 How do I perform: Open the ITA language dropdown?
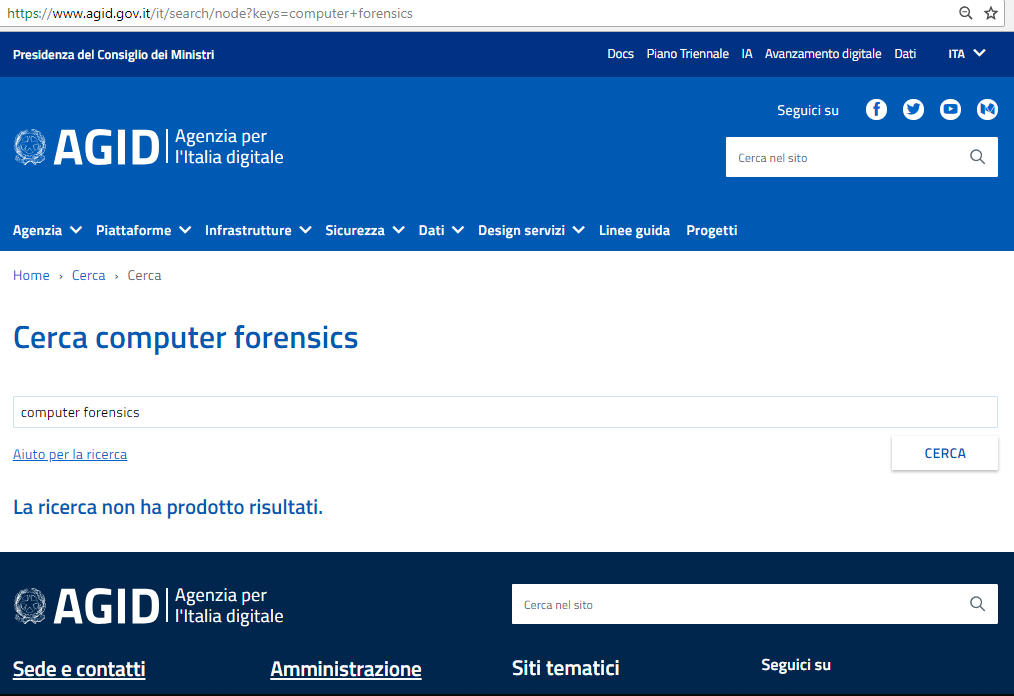click(966, 54)
